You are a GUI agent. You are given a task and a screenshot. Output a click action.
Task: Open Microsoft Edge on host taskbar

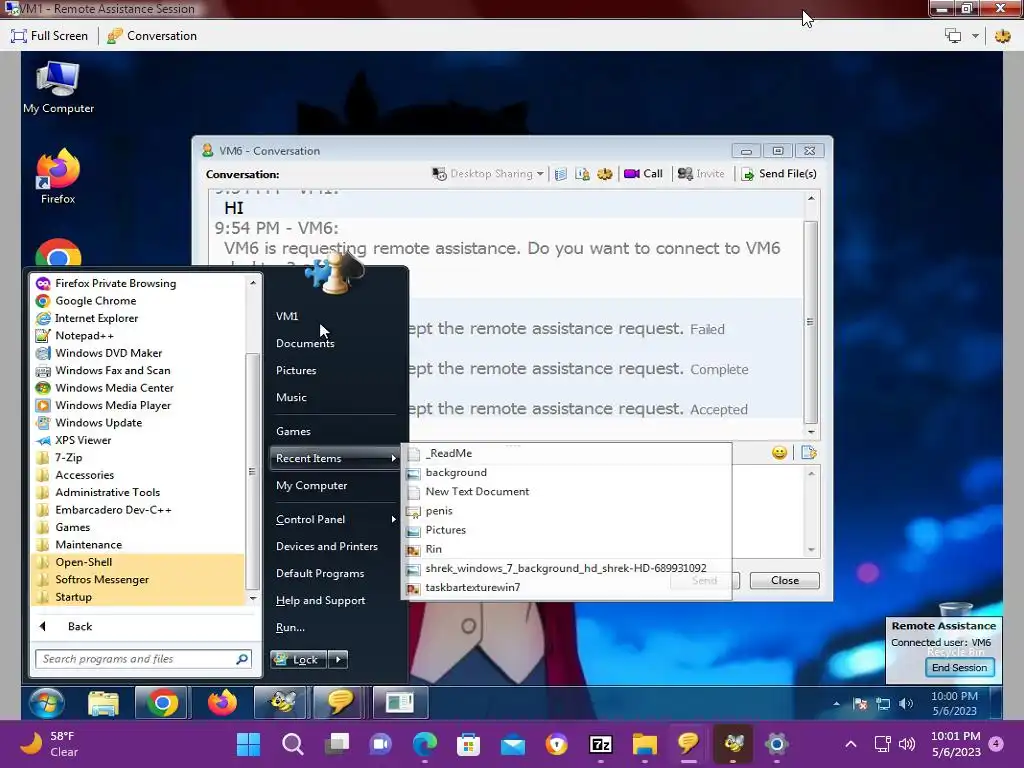pos(424,744)
